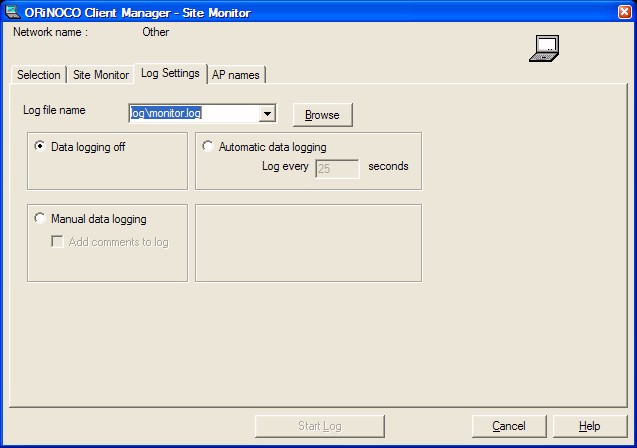Click the 'Network name :' label
Viewport: 637px width, 448px height.
pyautogui.click(x=50, y=32)
